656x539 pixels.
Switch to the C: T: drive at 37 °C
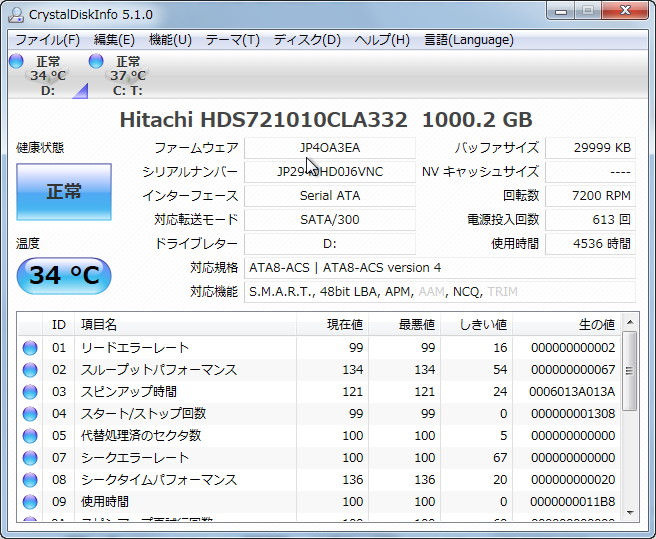point(128,76)
